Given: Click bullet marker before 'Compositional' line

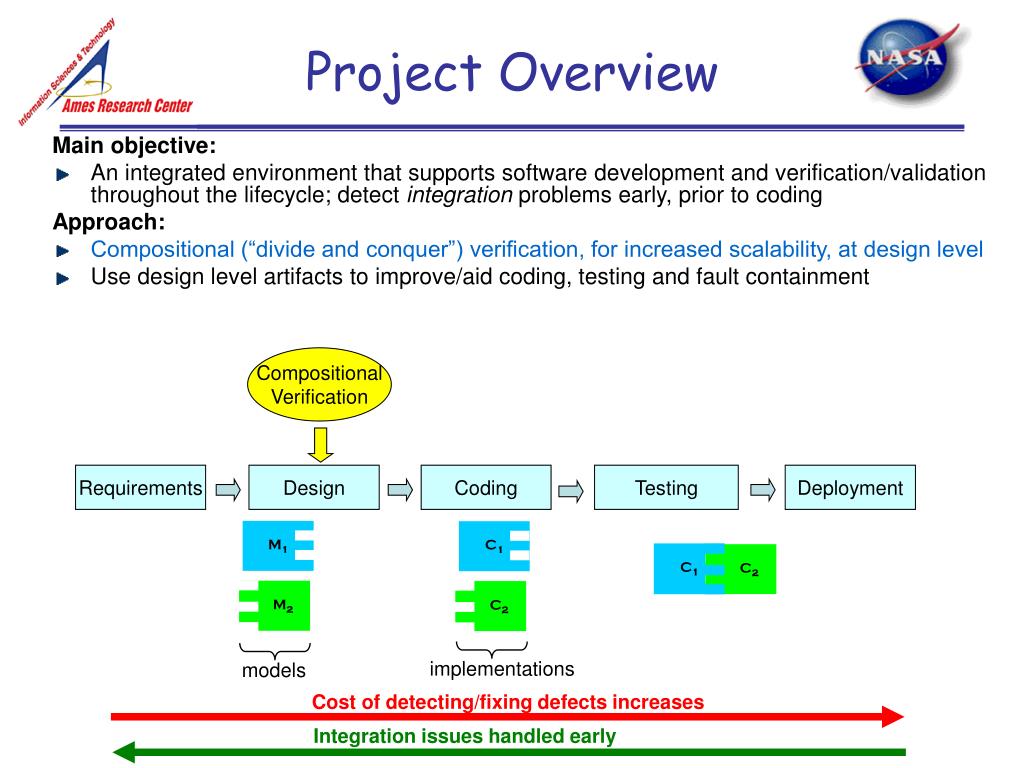Looking at the screenshot, I should [63, 251].
